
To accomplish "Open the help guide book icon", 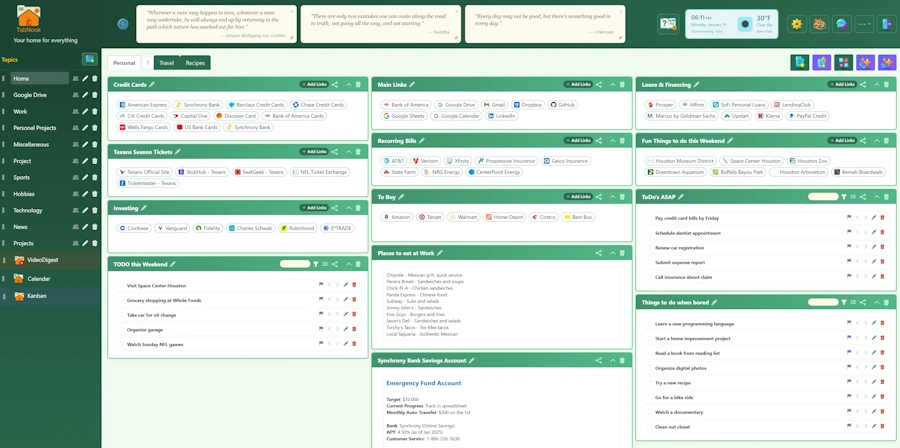I will (x=668, y=24).
